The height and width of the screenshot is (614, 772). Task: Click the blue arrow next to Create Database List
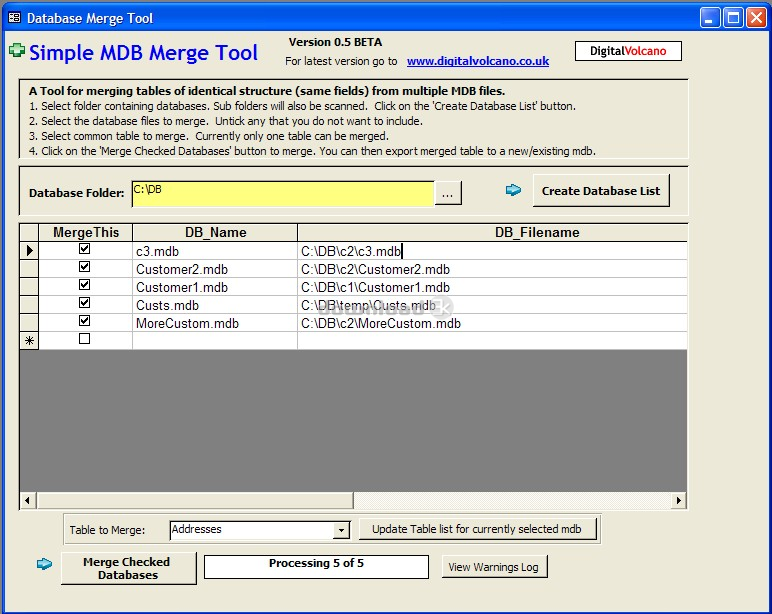coord(514,190)
